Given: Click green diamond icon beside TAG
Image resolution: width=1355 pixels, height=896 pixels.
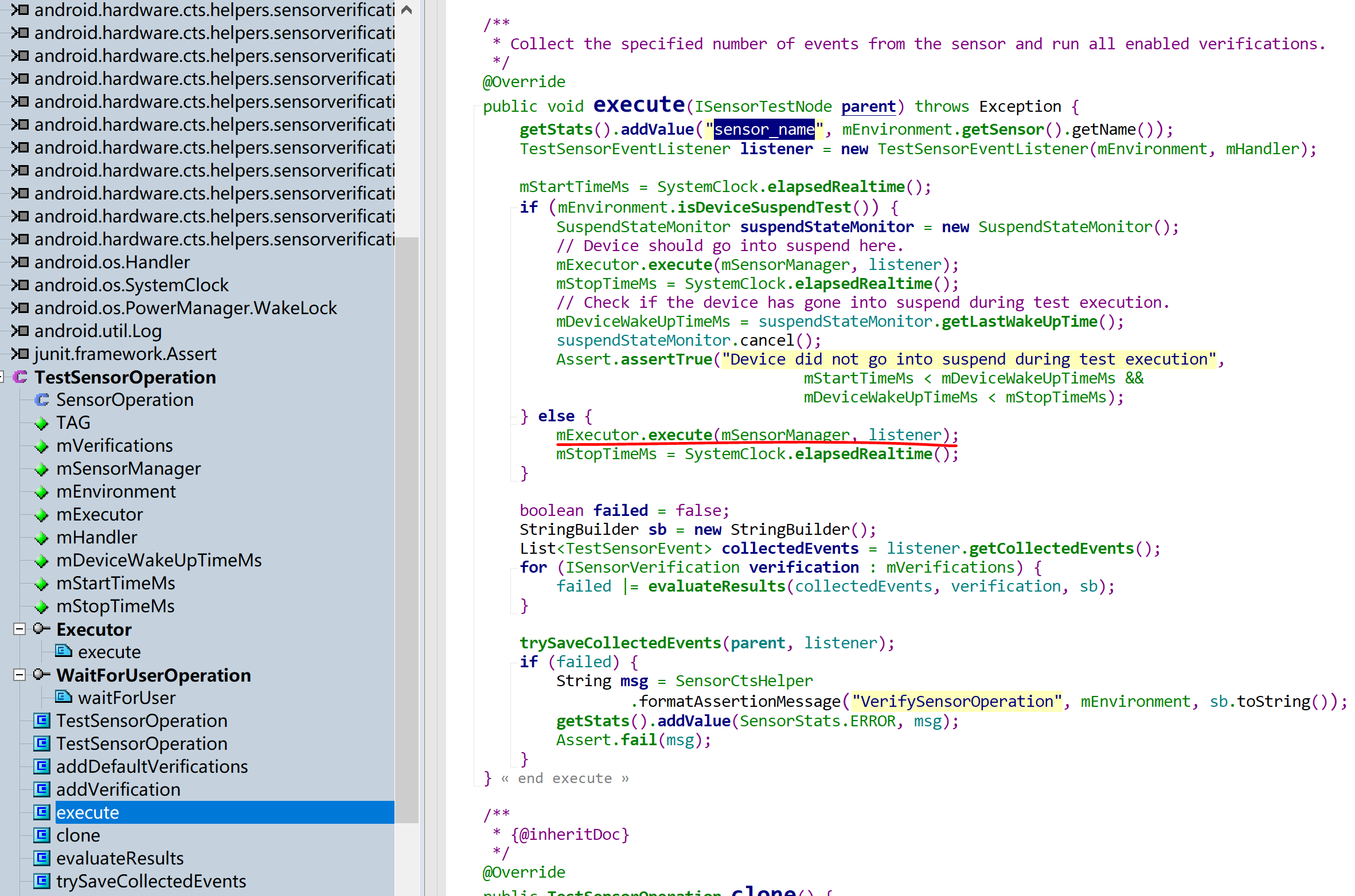Looking at the screenshot, I should pos(42,424).
